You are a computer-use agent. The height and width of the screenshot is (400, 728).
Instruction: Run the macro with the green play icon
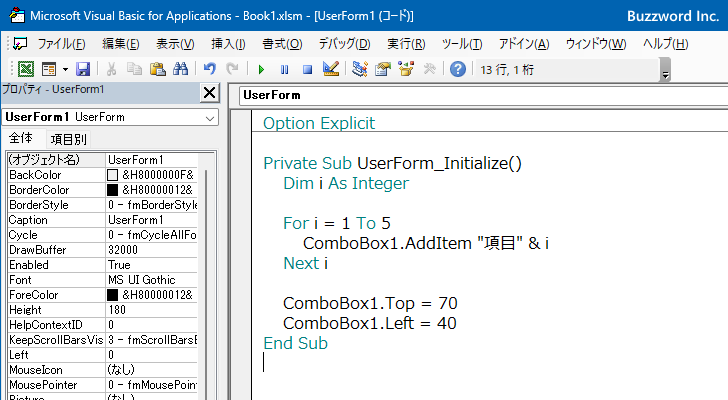(x=261, y=70)
